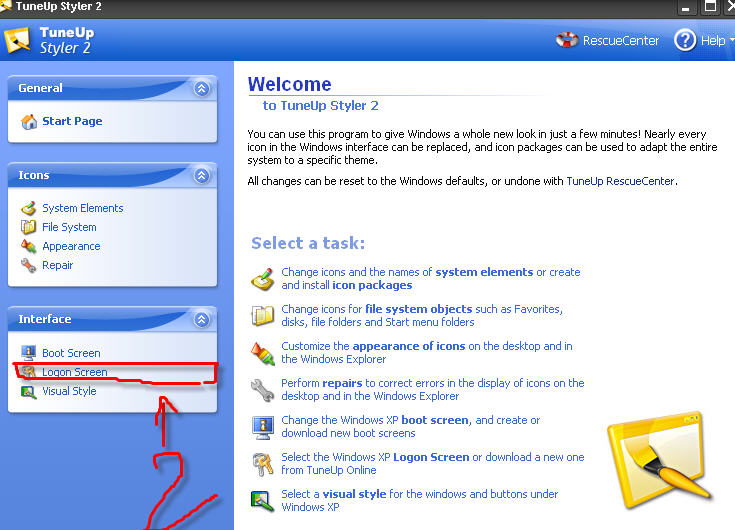Select task to customize appearance of icons

[x=427, y=352]
